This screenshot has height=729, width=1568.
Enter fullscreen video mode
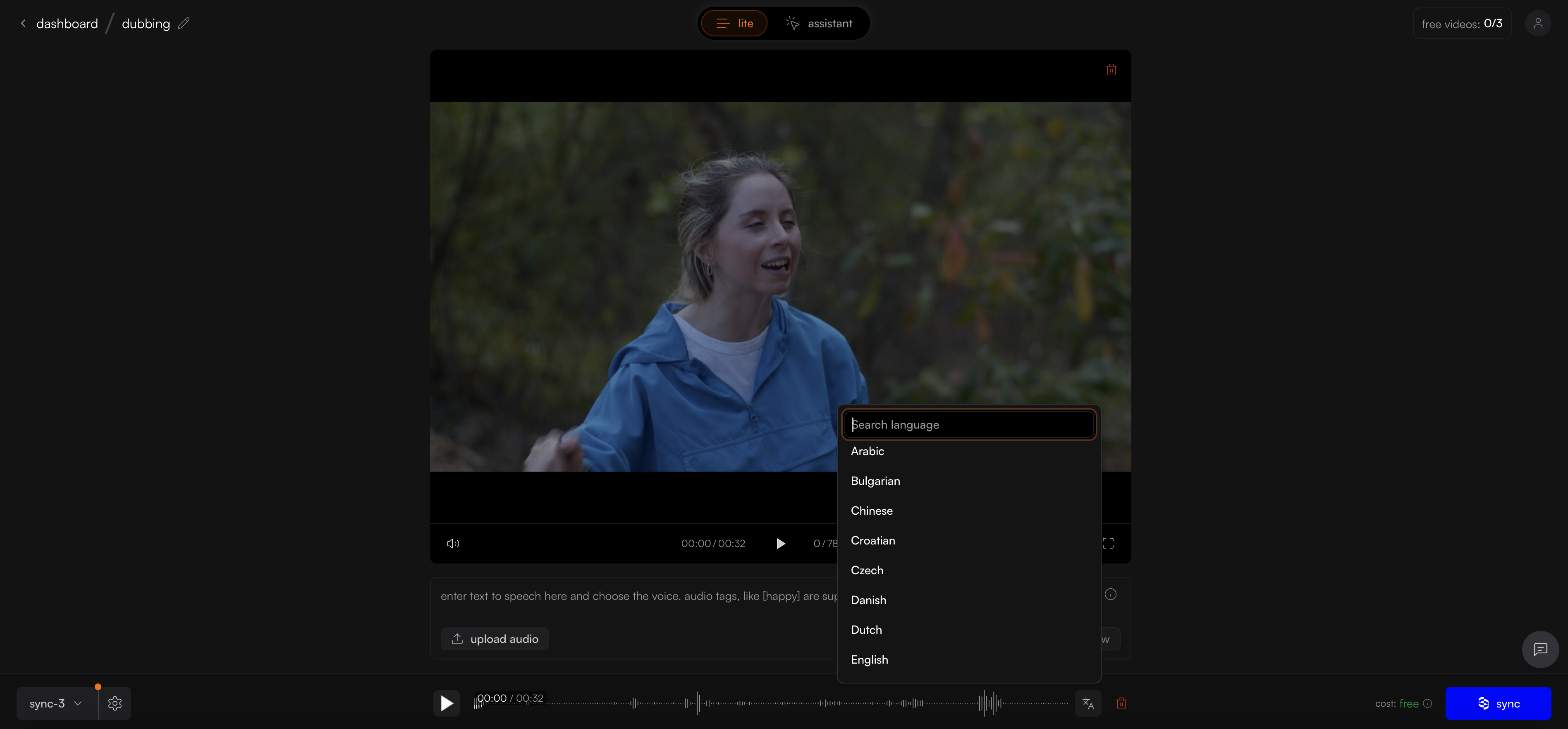click(x=1108, y=543)
